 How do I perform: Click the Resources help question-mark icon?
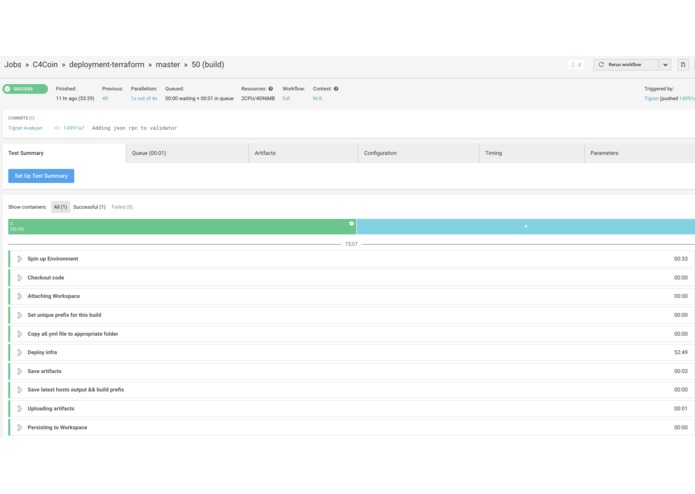pos(270,89)
